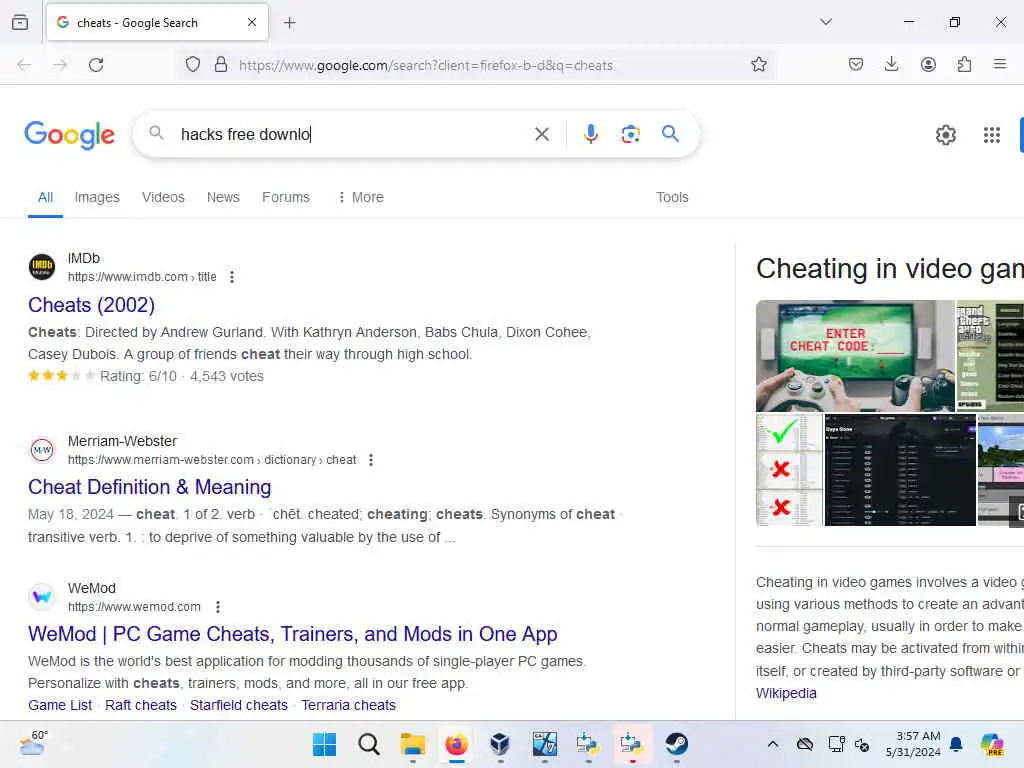Open the tracking protection shield
The image size is (1024, 768).
[193, 65]
